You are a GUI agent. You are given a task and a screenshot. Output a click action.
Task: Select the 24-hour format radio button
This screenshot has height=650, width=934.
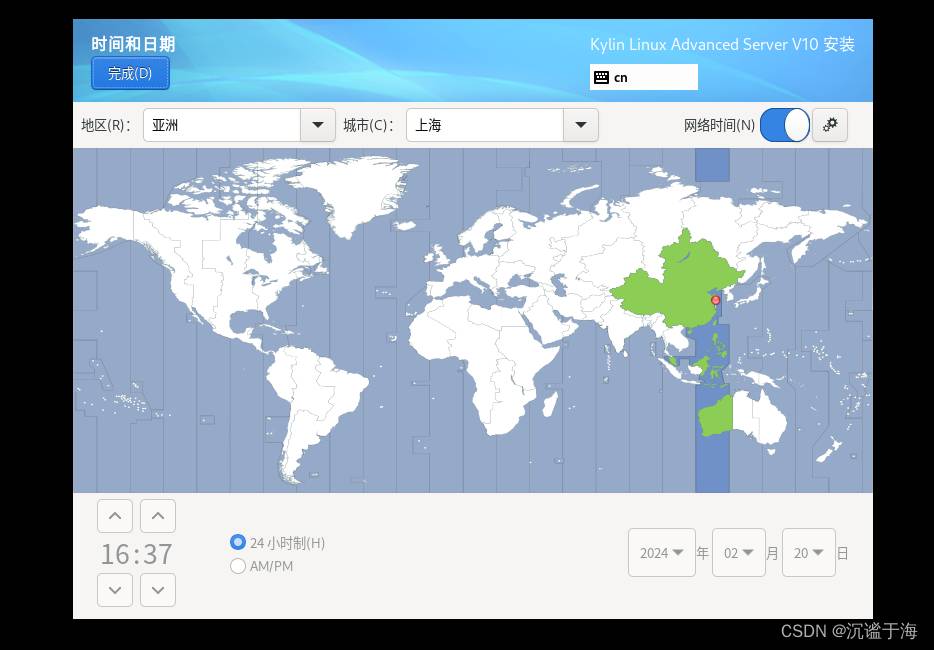point(238,542)
